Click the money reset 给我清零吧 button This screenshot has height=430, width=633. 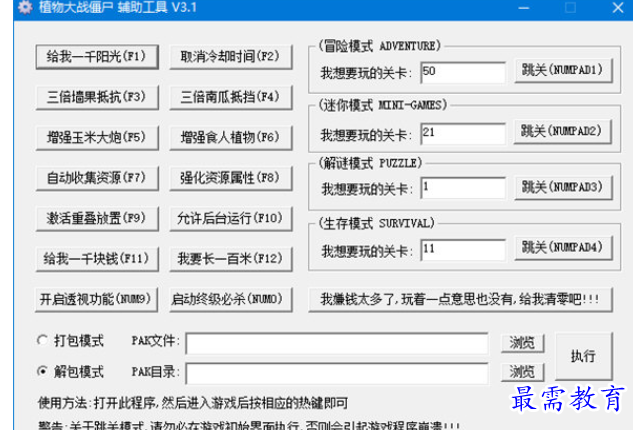tap(460, 300)
